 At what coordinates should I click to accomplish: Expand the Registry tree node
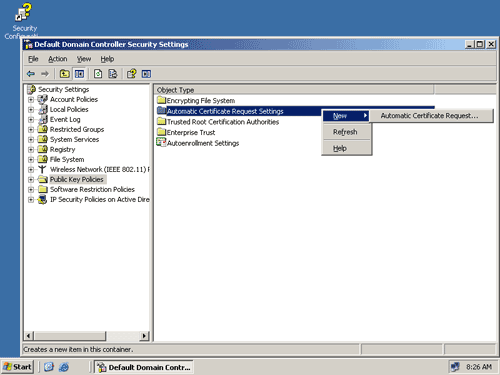(31, 150)
